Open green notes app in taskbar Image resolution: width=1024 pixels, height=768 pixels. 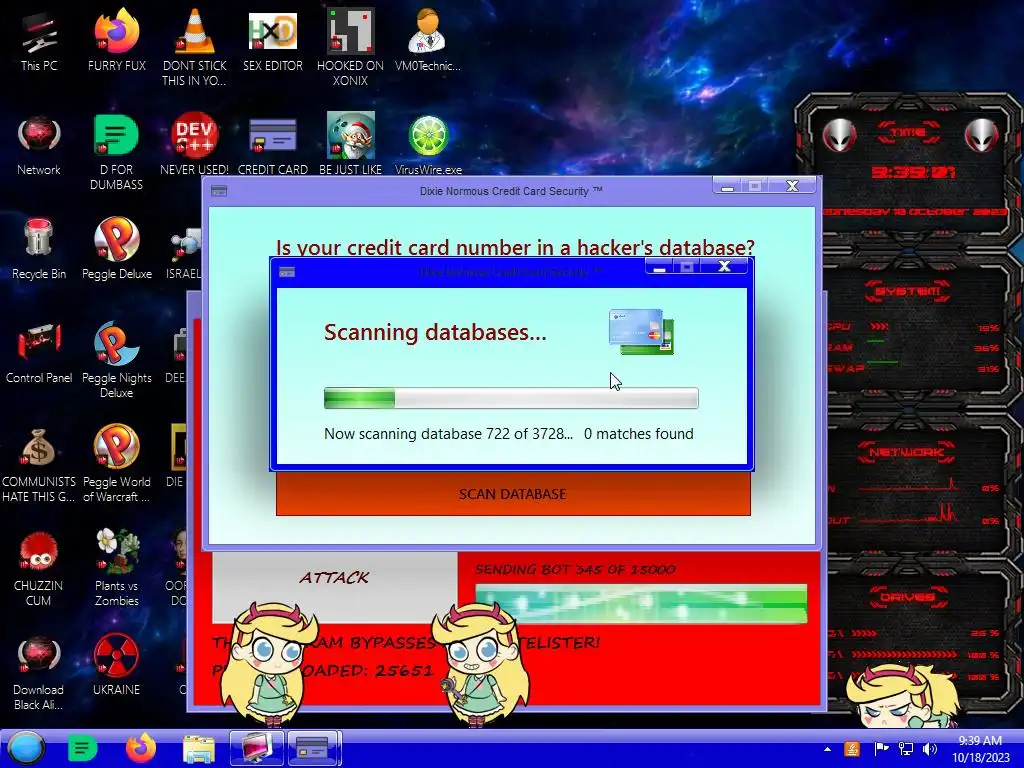click(82, 748)
